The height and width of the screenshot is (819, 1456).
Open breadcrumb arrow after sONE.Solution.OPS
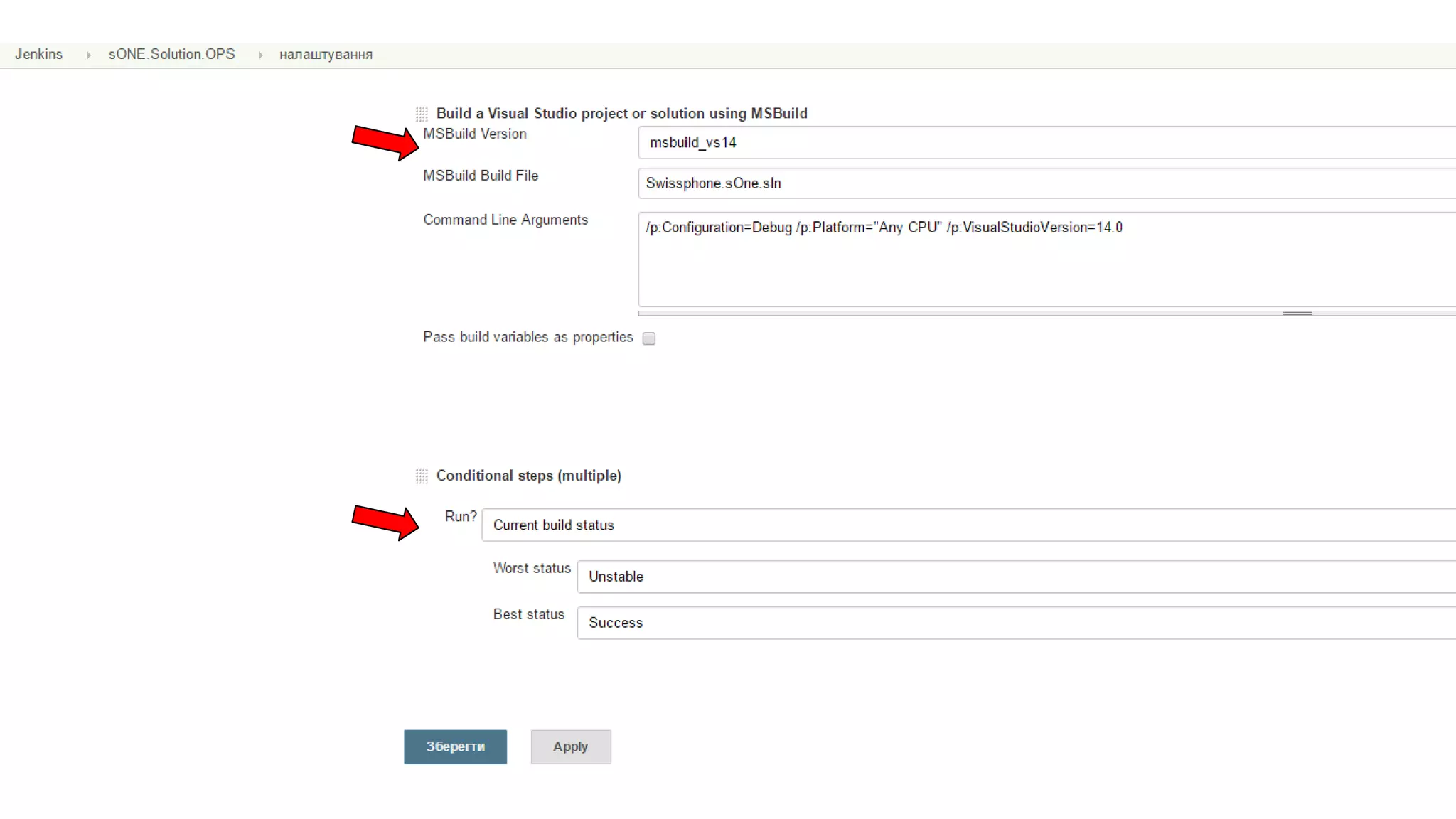[x=260, y=55]
